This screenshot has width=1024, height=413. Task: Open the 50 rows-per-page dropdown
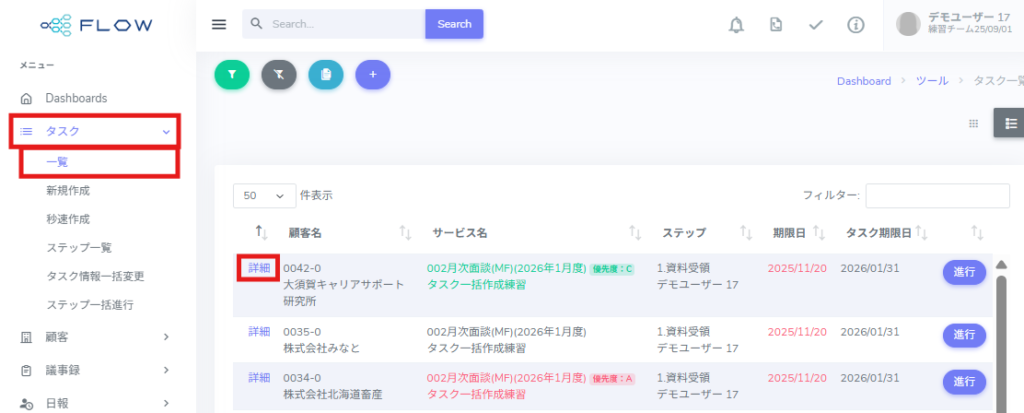point(264,196)
